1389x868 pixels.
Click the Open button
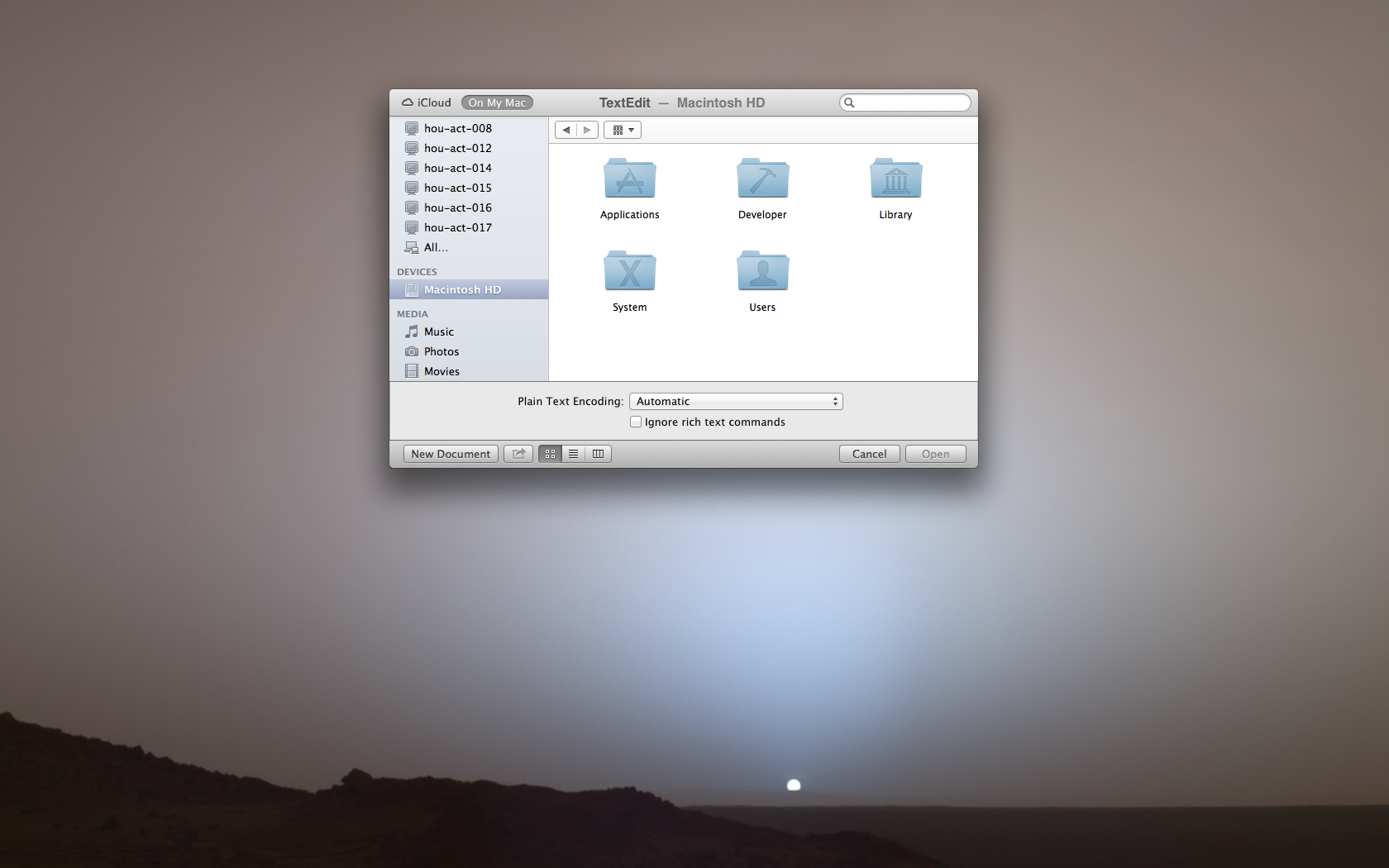point(935,454)
